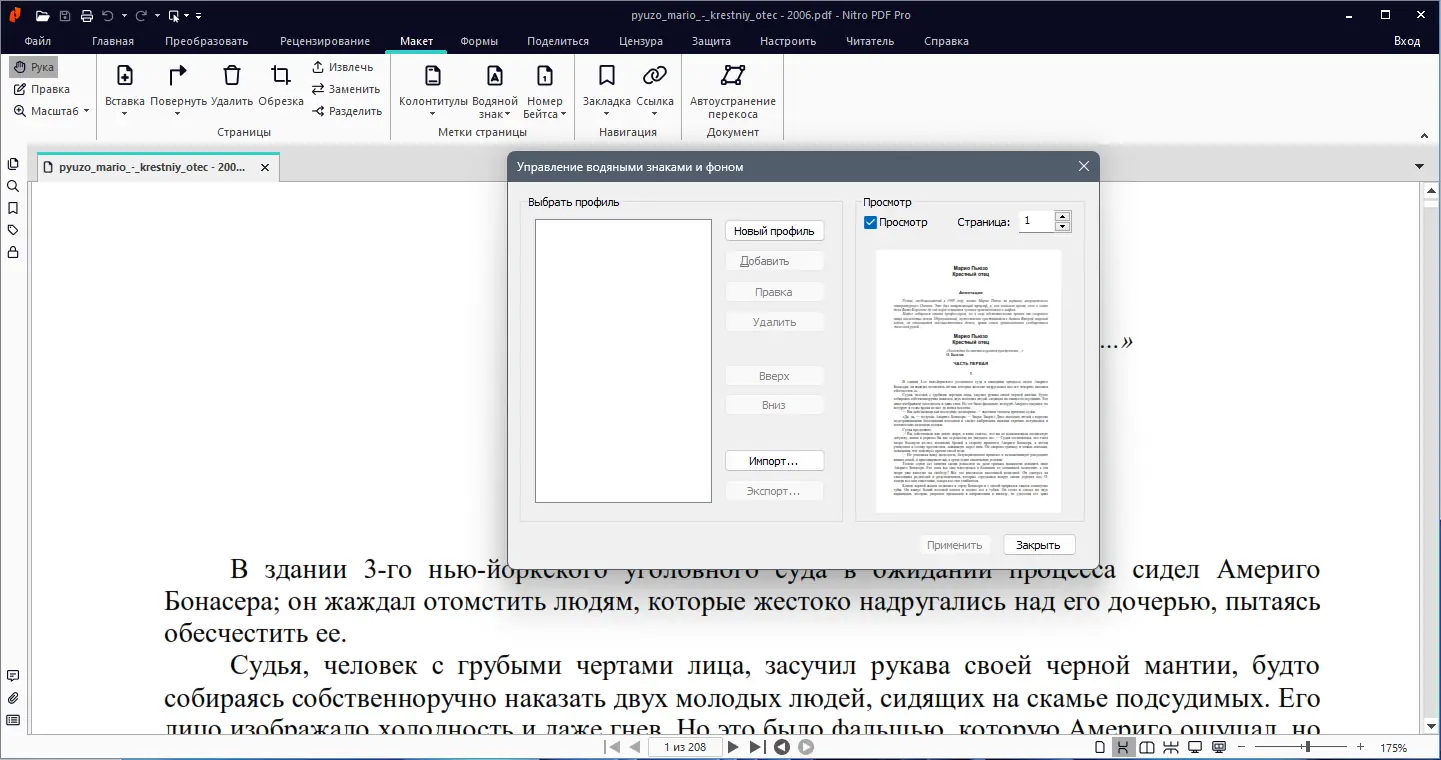
Task: Enable single page view mode in status bar
Action: coord(1100,747)
